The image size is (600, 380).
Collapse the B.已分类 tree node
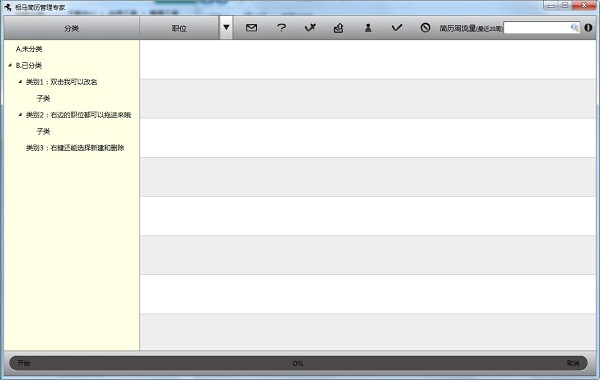pos(10,65)
